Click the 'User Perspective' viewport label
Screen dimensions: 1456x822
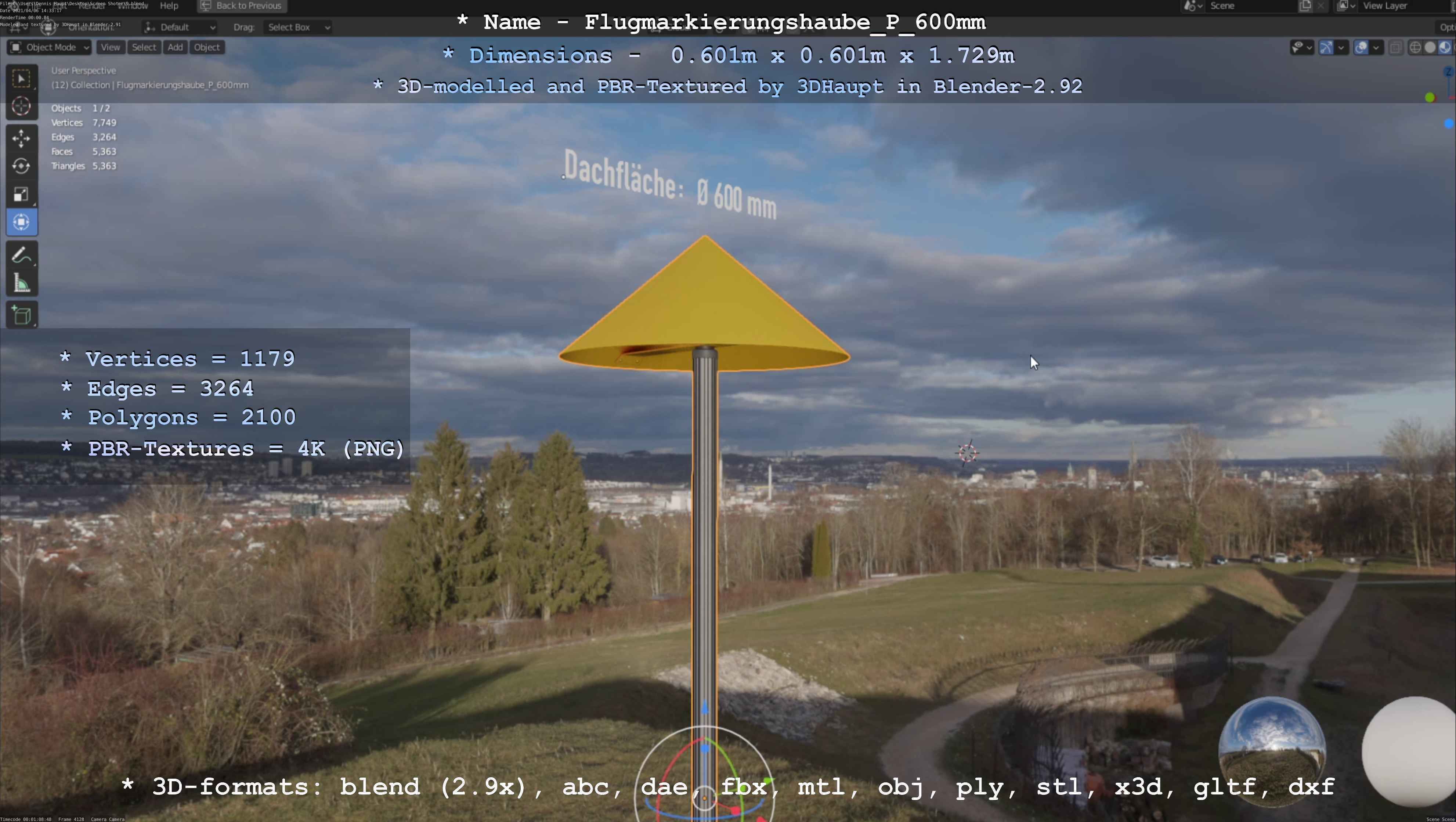pos(84,70)
